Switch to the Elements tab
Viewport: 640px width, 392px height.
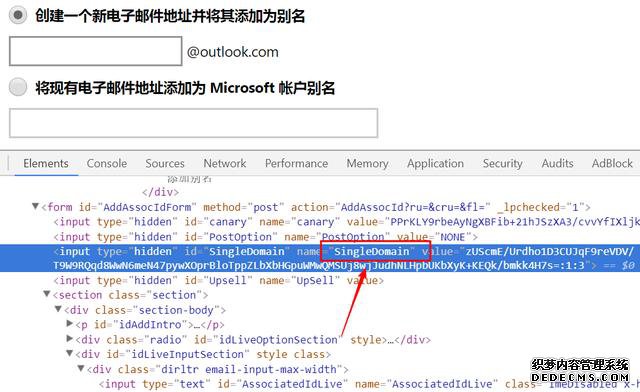46,163
